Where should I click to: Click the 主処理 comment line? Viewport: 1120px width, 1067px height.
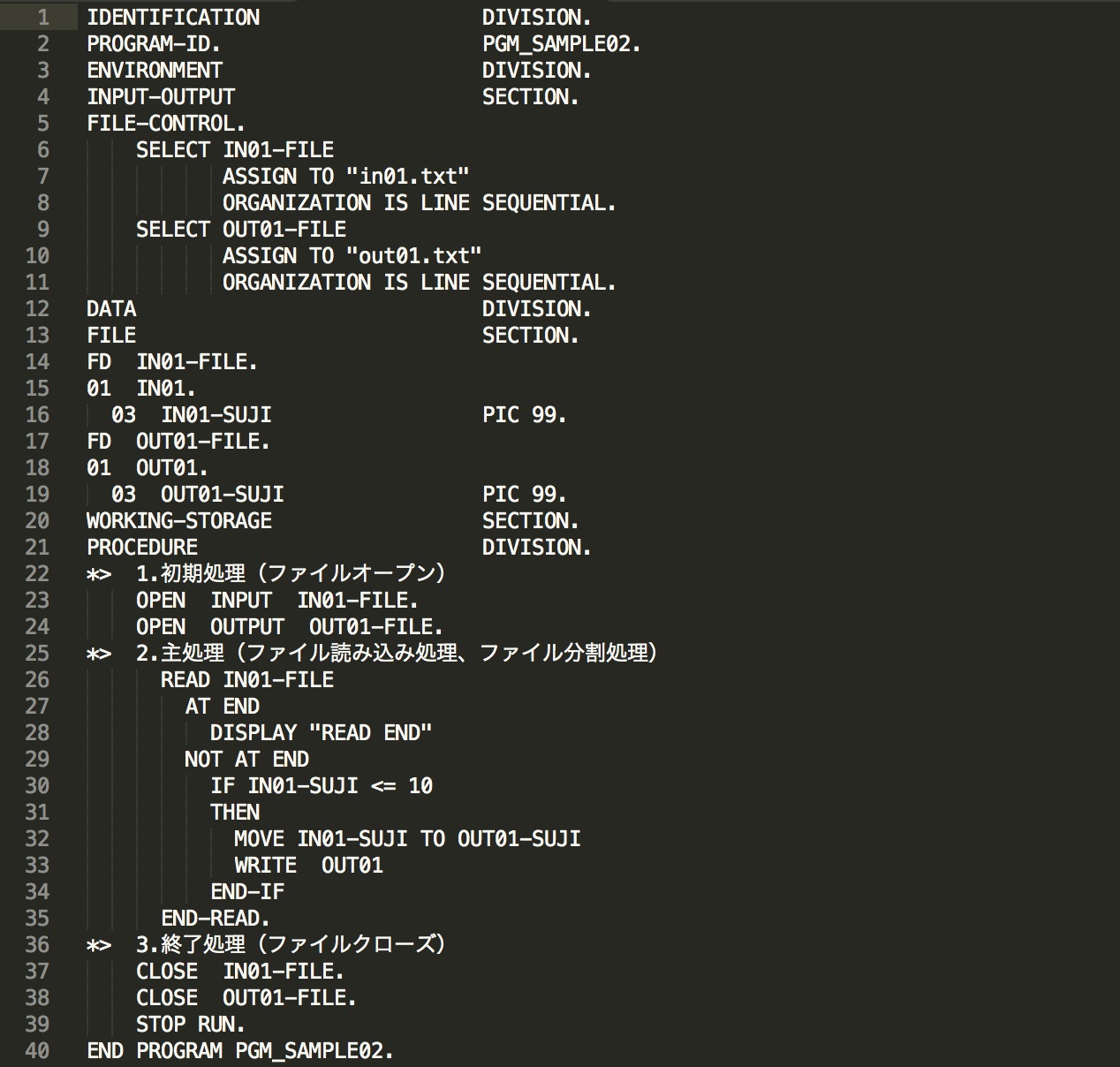tap(396, 654)
